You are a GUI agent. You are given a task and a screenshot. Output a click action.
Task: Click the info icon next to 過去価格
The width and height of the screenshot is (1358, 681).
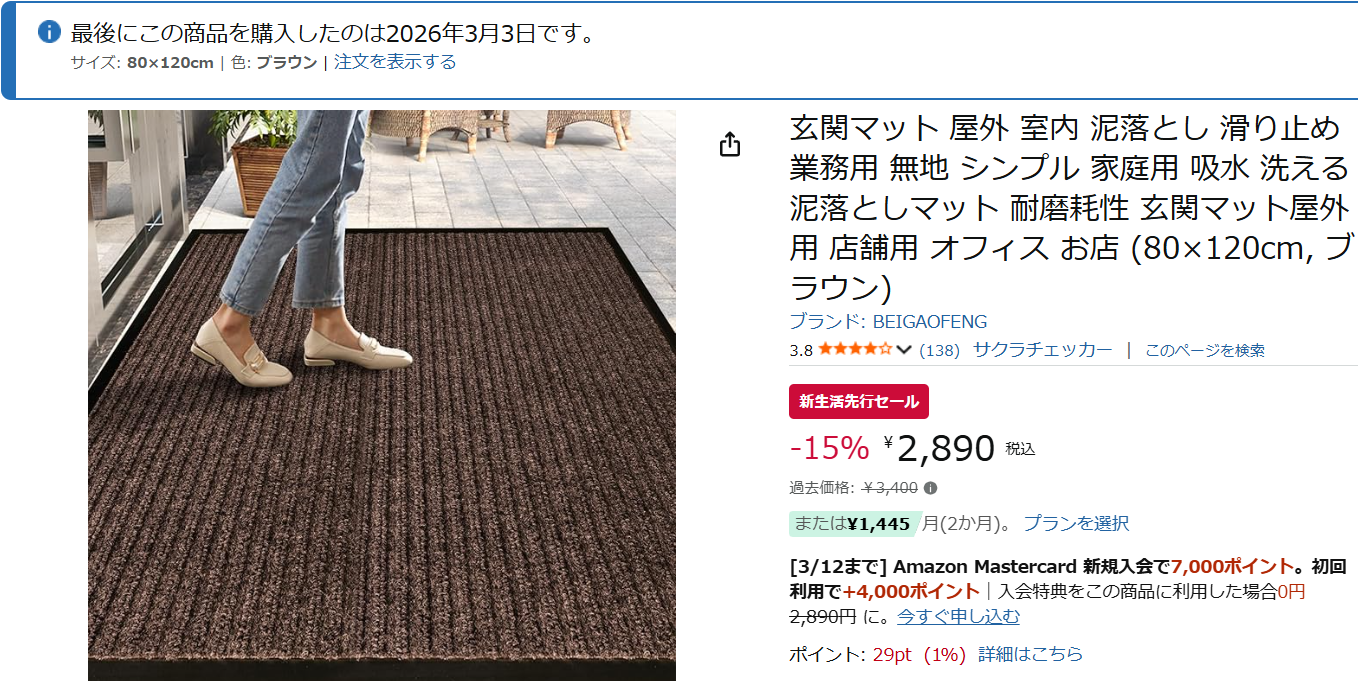click(930, 488)
